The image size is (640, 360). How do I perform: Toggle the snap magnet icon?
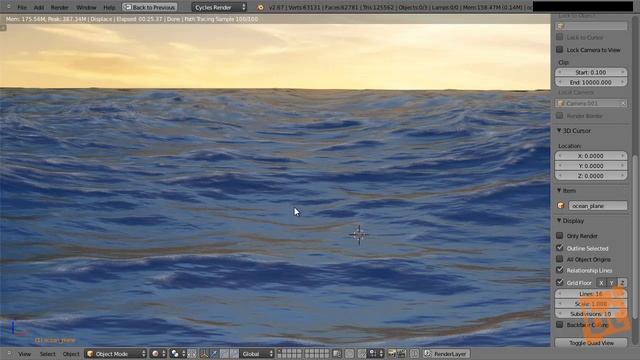coord(362,354)
